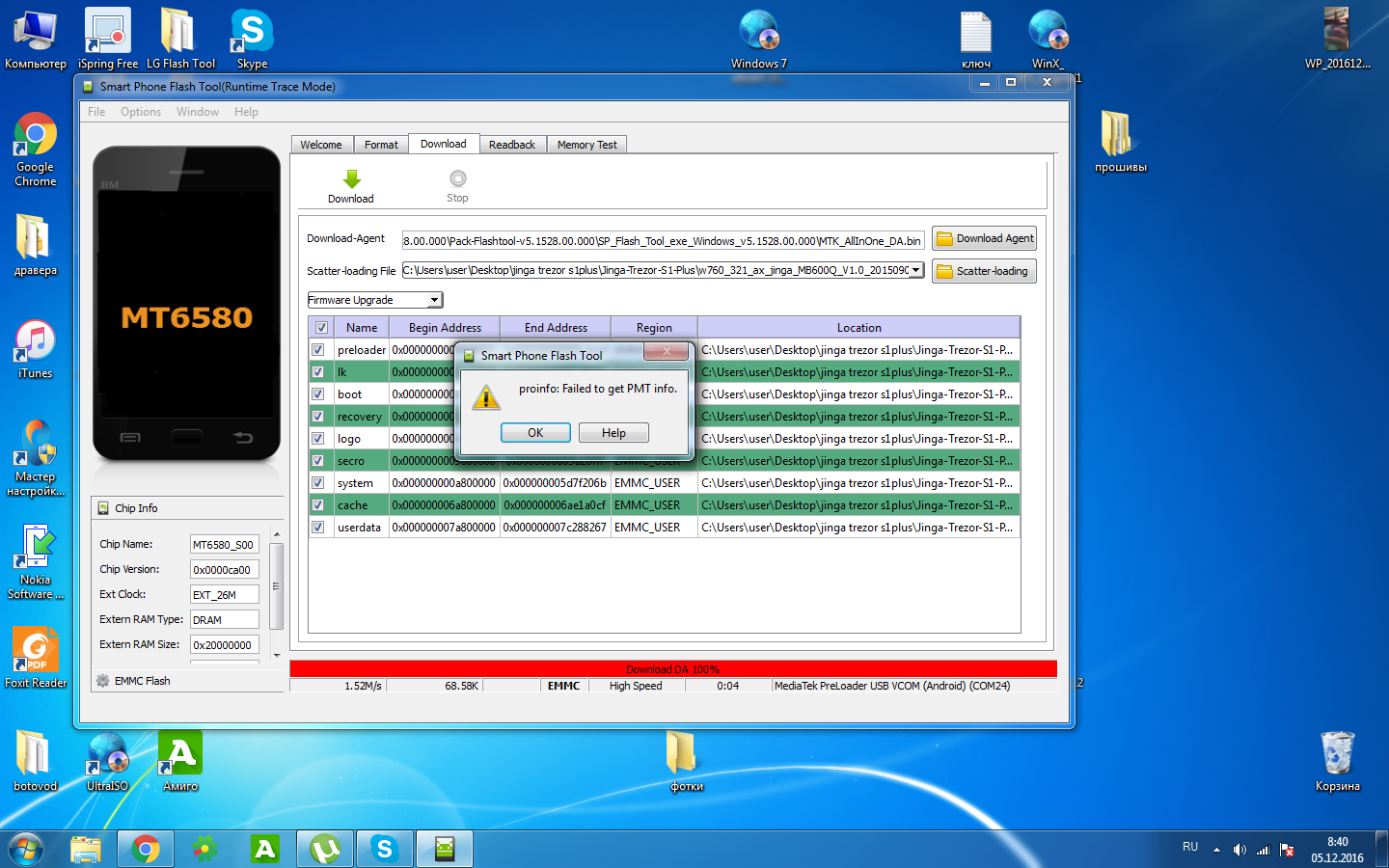Click the red Download DA progress bar

(x=672, y=668)
